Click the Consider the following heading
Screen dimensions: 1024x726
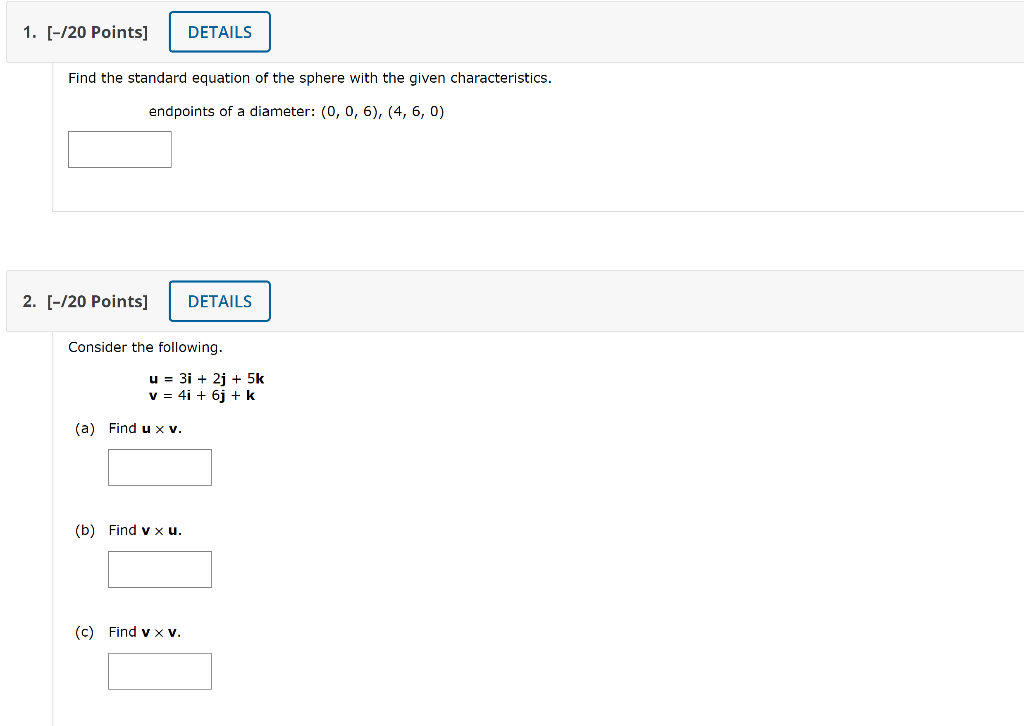pyautogui.click(x=145, y=347)
